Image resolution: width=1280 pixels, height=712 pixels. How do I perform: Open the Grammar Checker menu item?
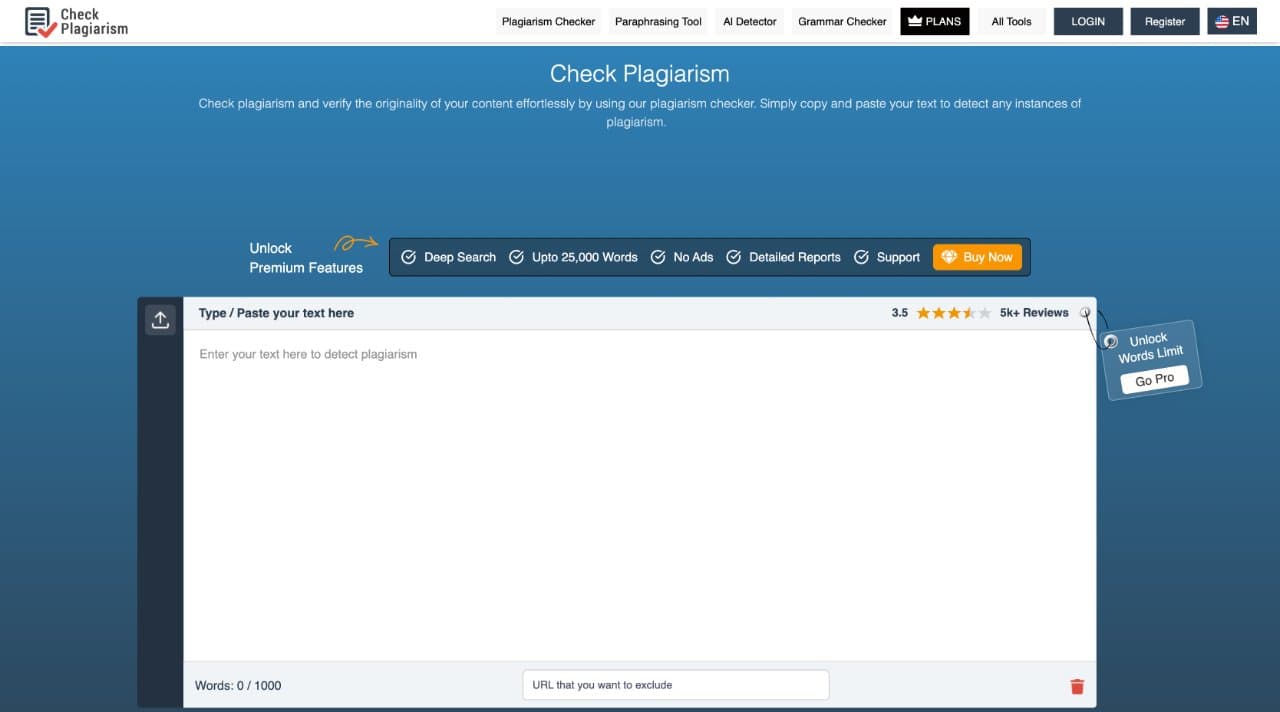click(842, 21)
